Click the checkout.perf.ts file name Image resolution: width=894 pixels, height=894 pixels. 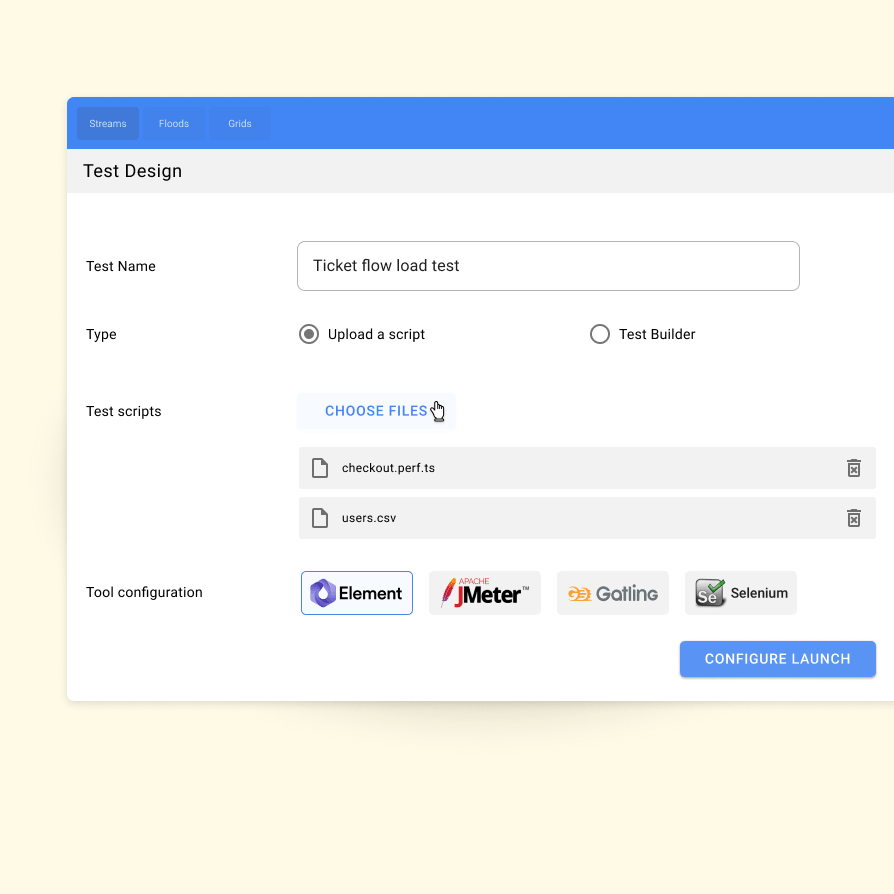click(x=388, y=468)
